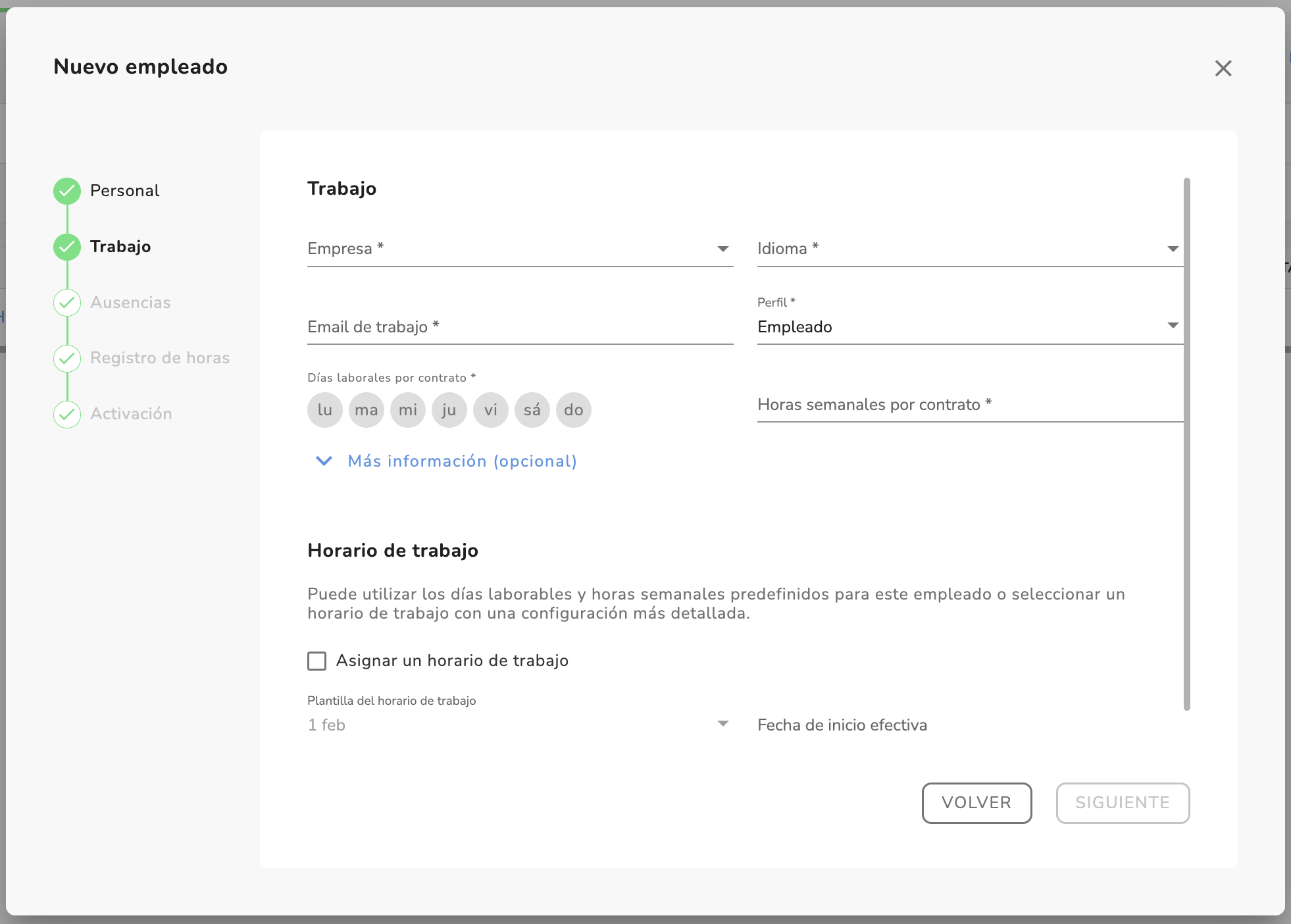The height and width of the screenshot is (924, 1291).
Task: Expand Más información (opcional) link
Action: point(462,461)
